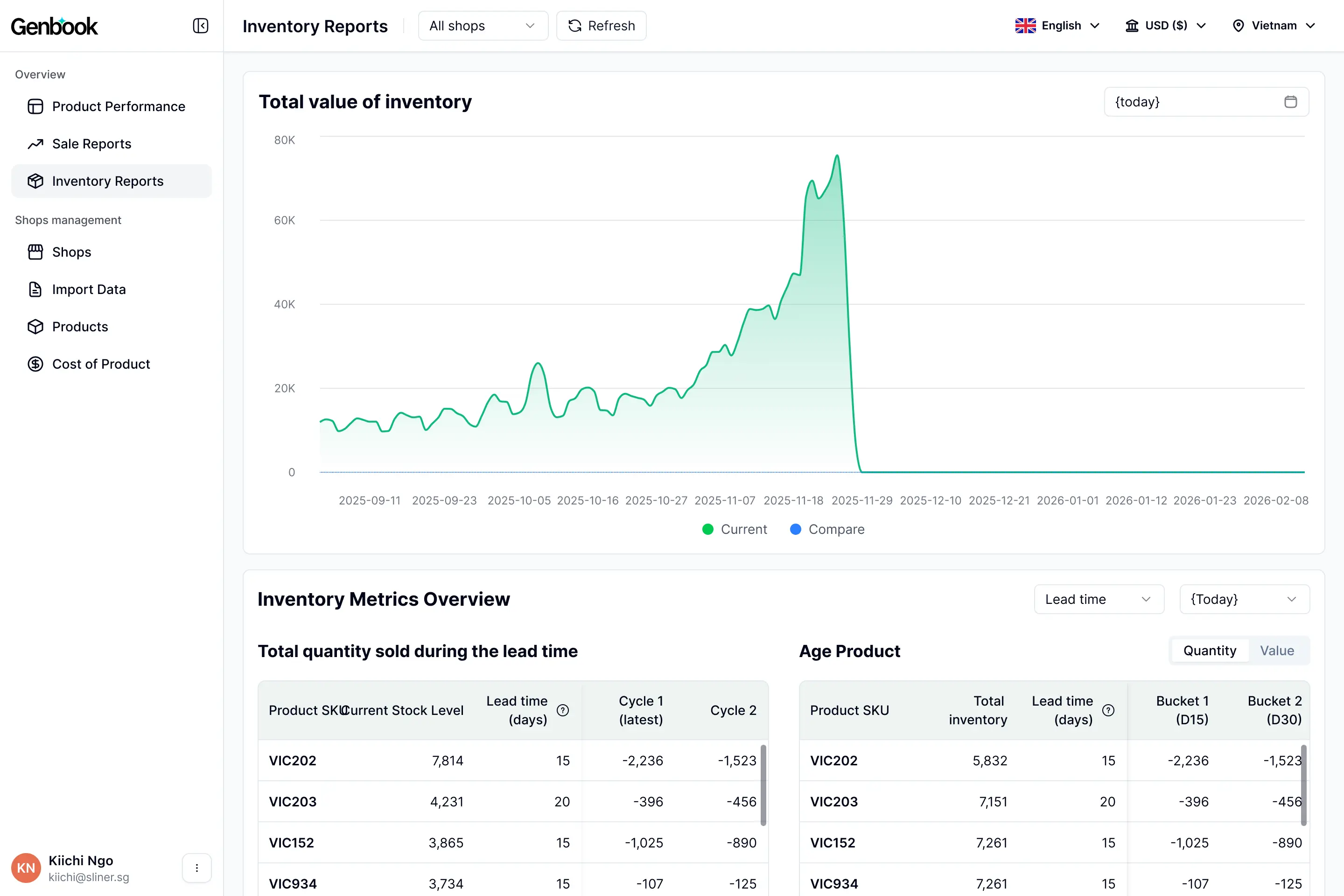Expand the Lead time metric dropdown
Screen dimensions: 1344x896
pyautogui.click(x=1098, y=599)
